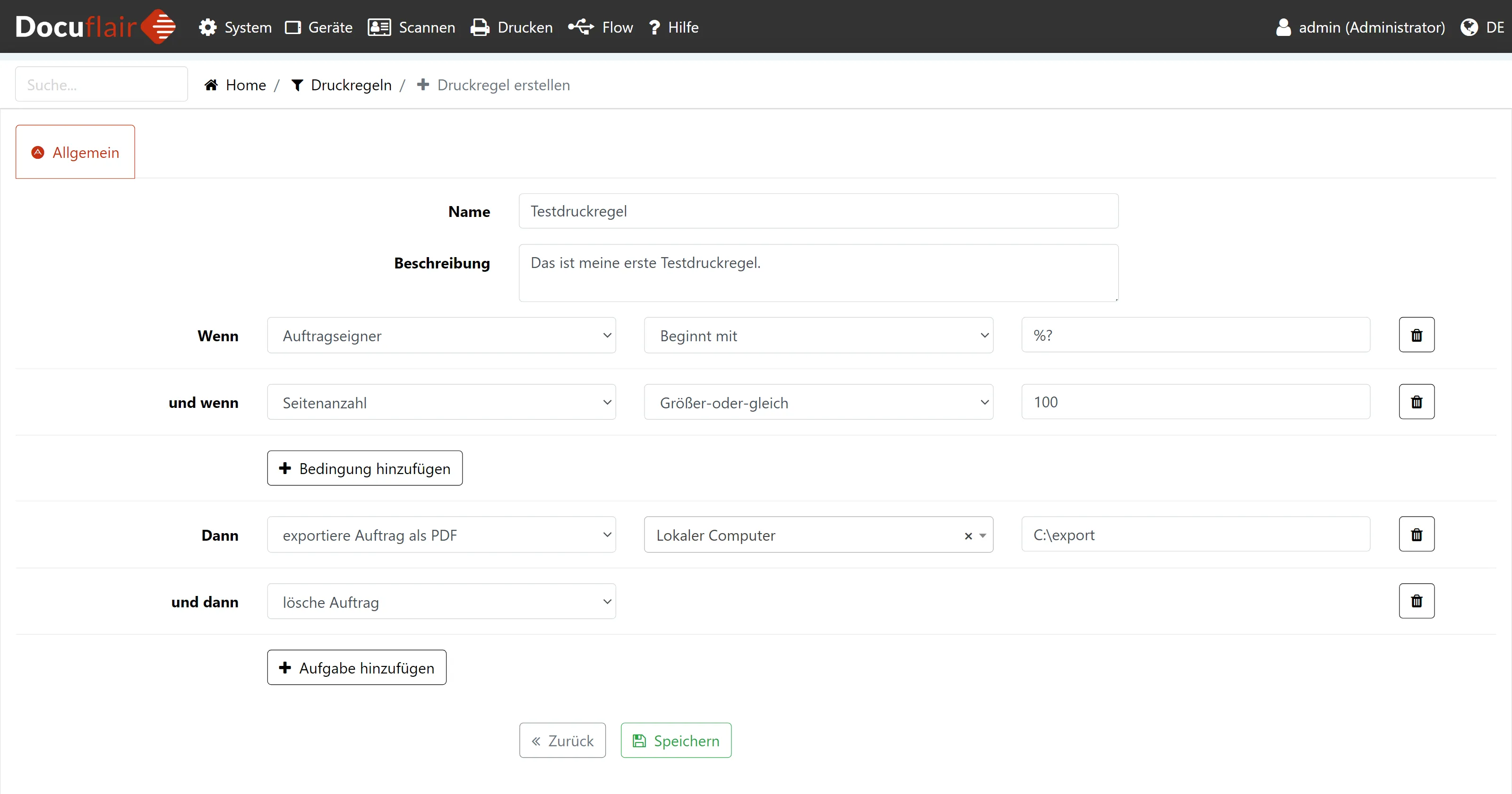Open the Flow menu
1512x794 pixels.
601,27
